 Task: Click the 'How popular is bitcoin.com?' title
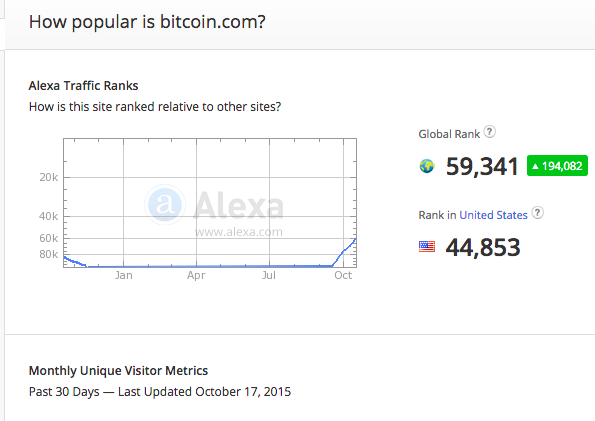coord(147,22)
